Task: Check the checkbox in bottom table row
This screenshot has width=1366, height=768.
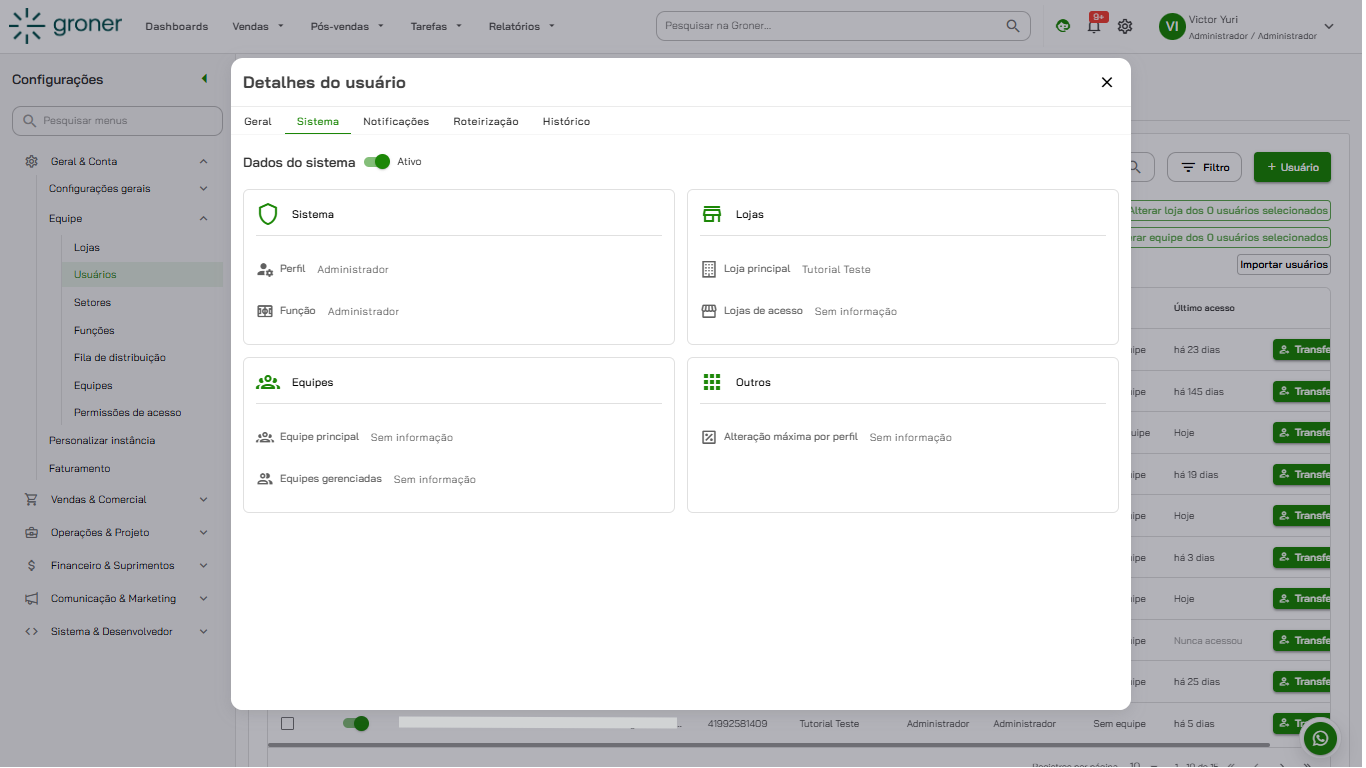Action: (x=287, y=723)
